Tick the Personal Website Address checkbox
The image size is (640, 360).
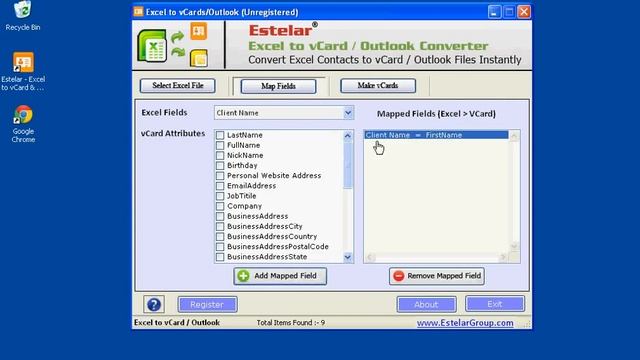click(220, 176)
